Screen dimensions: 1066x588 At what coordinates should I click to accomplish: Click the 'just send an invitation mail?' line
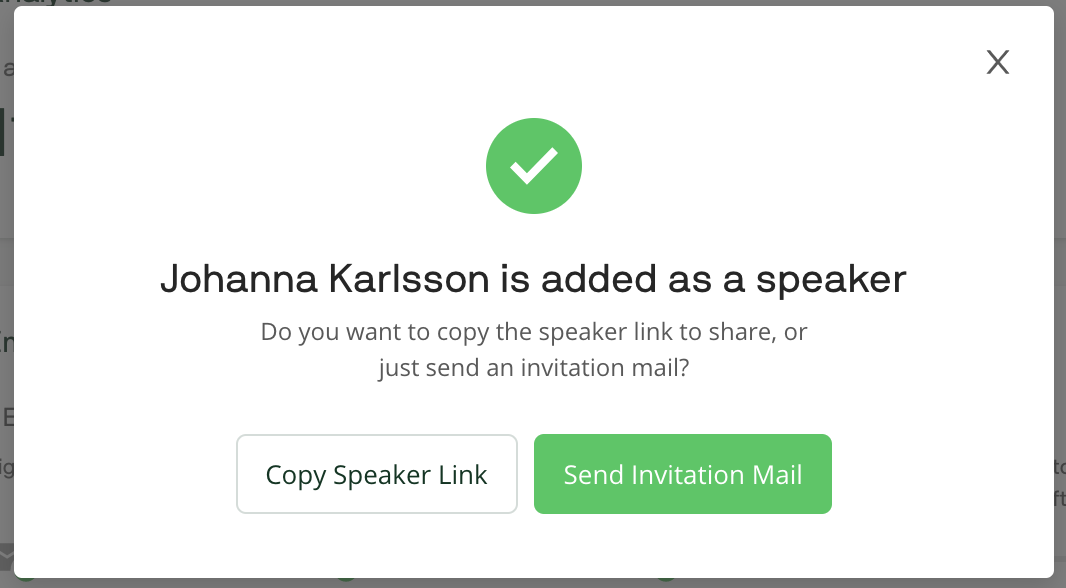point(534,368)
